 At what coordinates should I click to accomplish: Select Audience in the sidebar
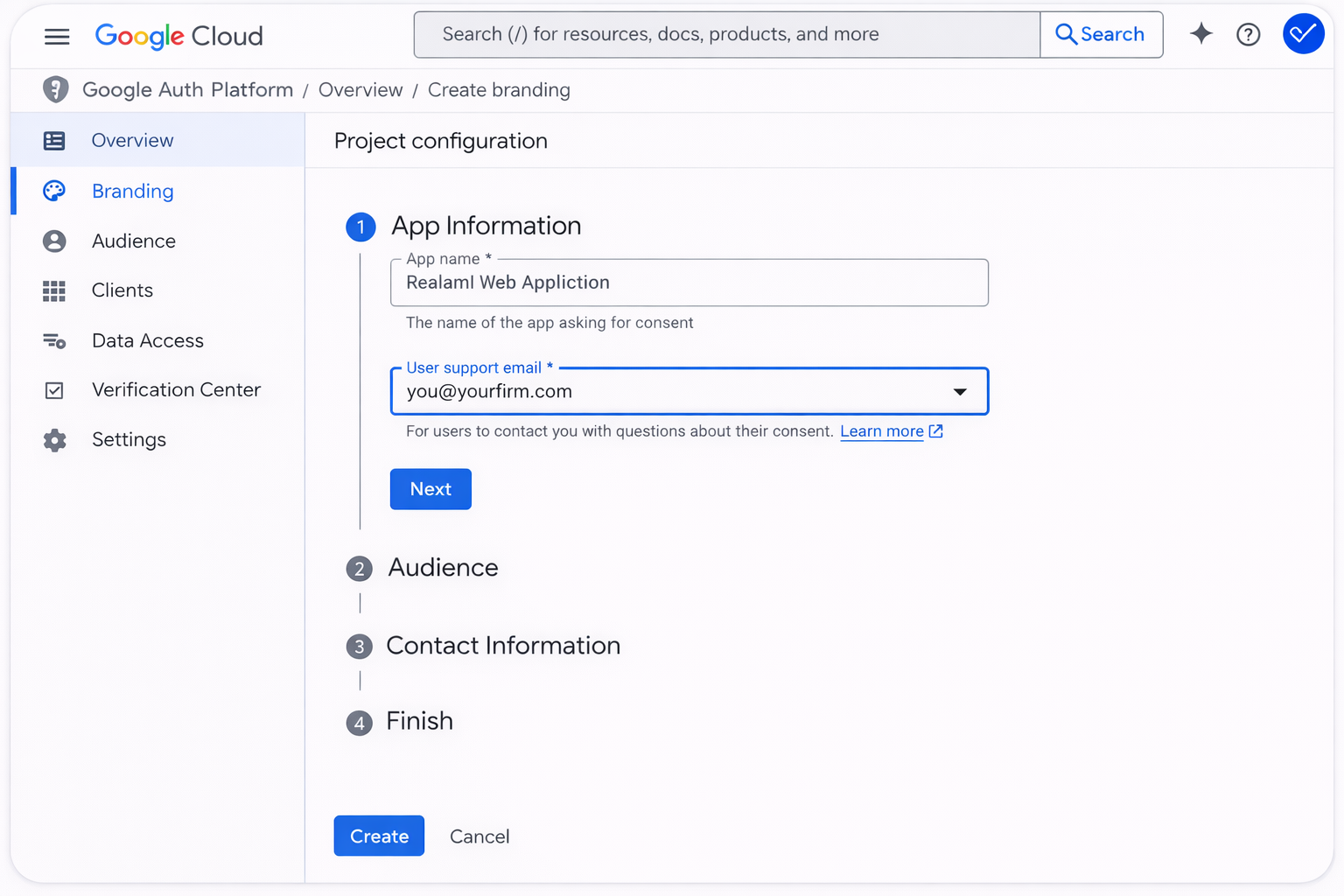pos(133,241)
